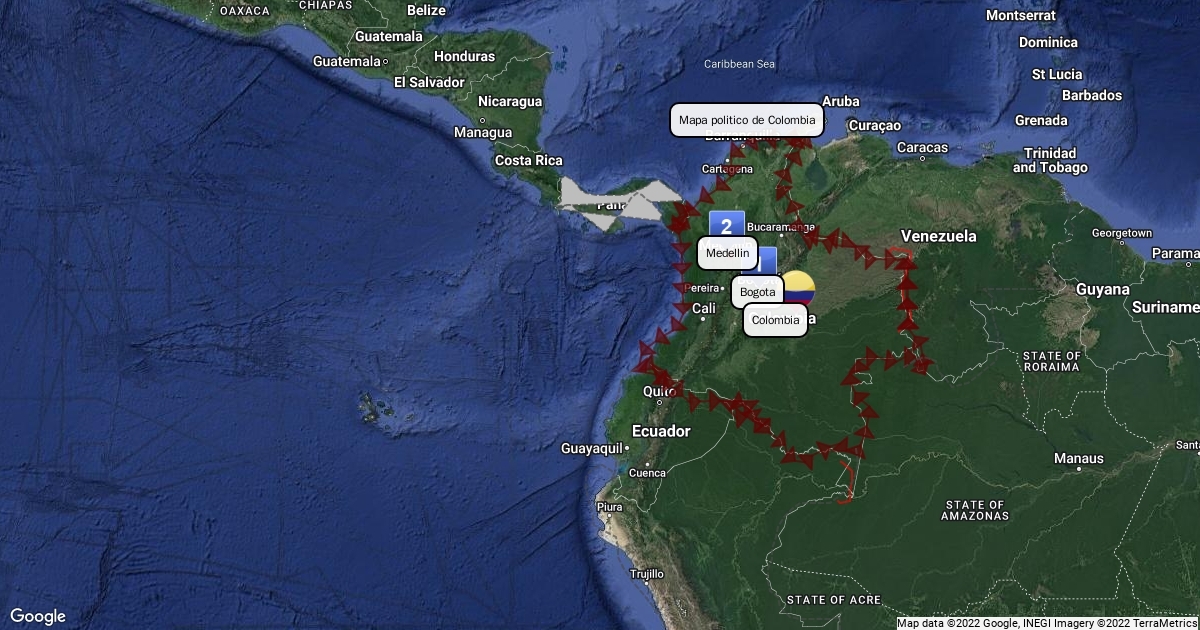The width and height of the screenshot is (1200, 630).
Task: Click the Trujillo city label
Action: click(x=647, y=575)
